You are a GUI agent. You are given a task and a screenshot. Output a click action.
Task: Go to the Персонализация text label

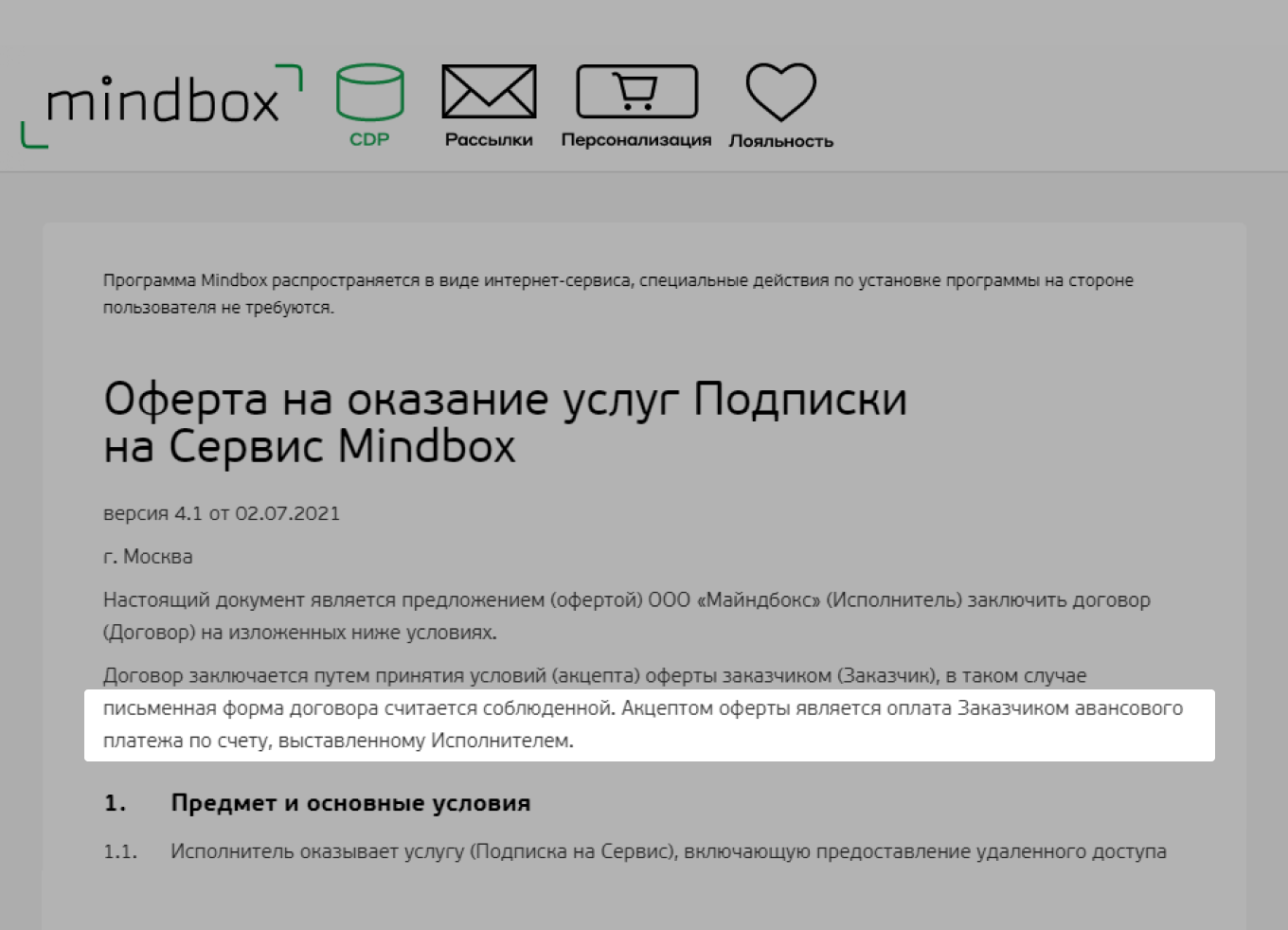click(x=635, y=140)
